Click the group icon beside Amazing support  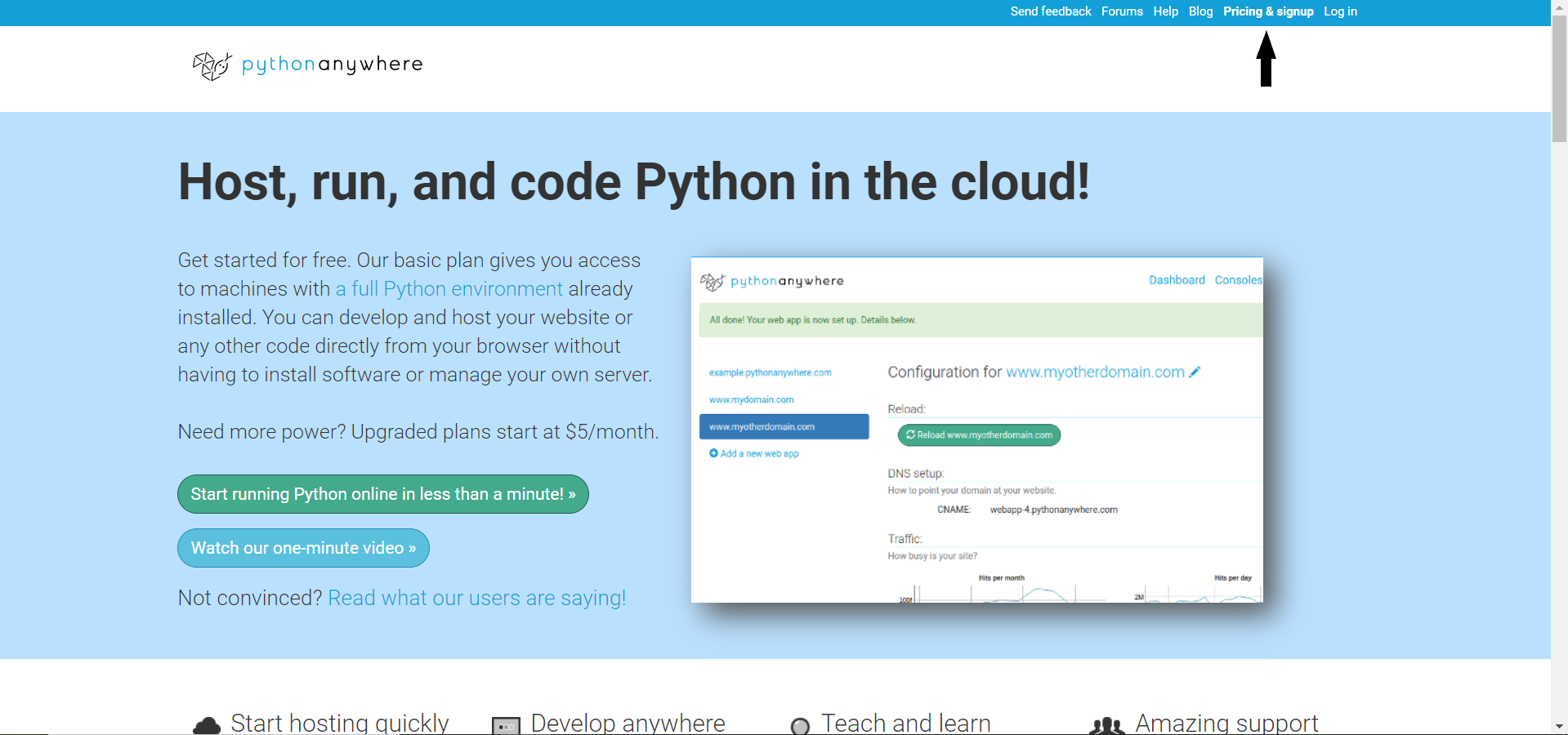pyautogui.click(x=1106, y=726)
